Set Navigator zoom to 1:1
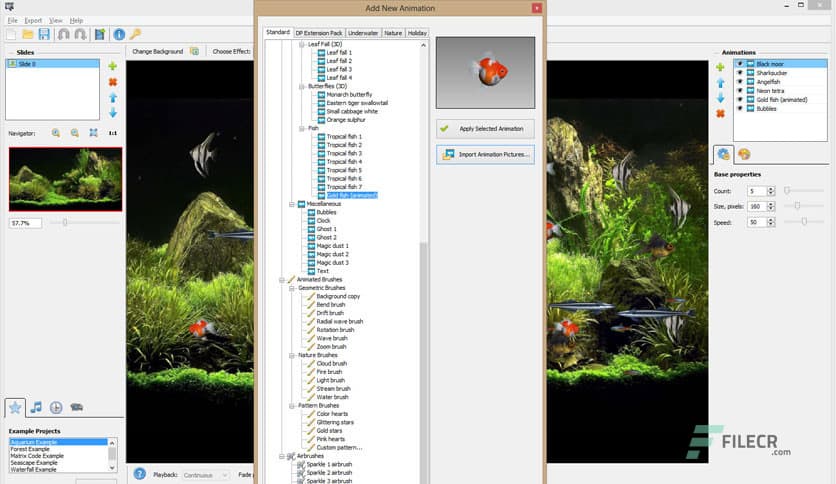836x484 pixels. 112,133
